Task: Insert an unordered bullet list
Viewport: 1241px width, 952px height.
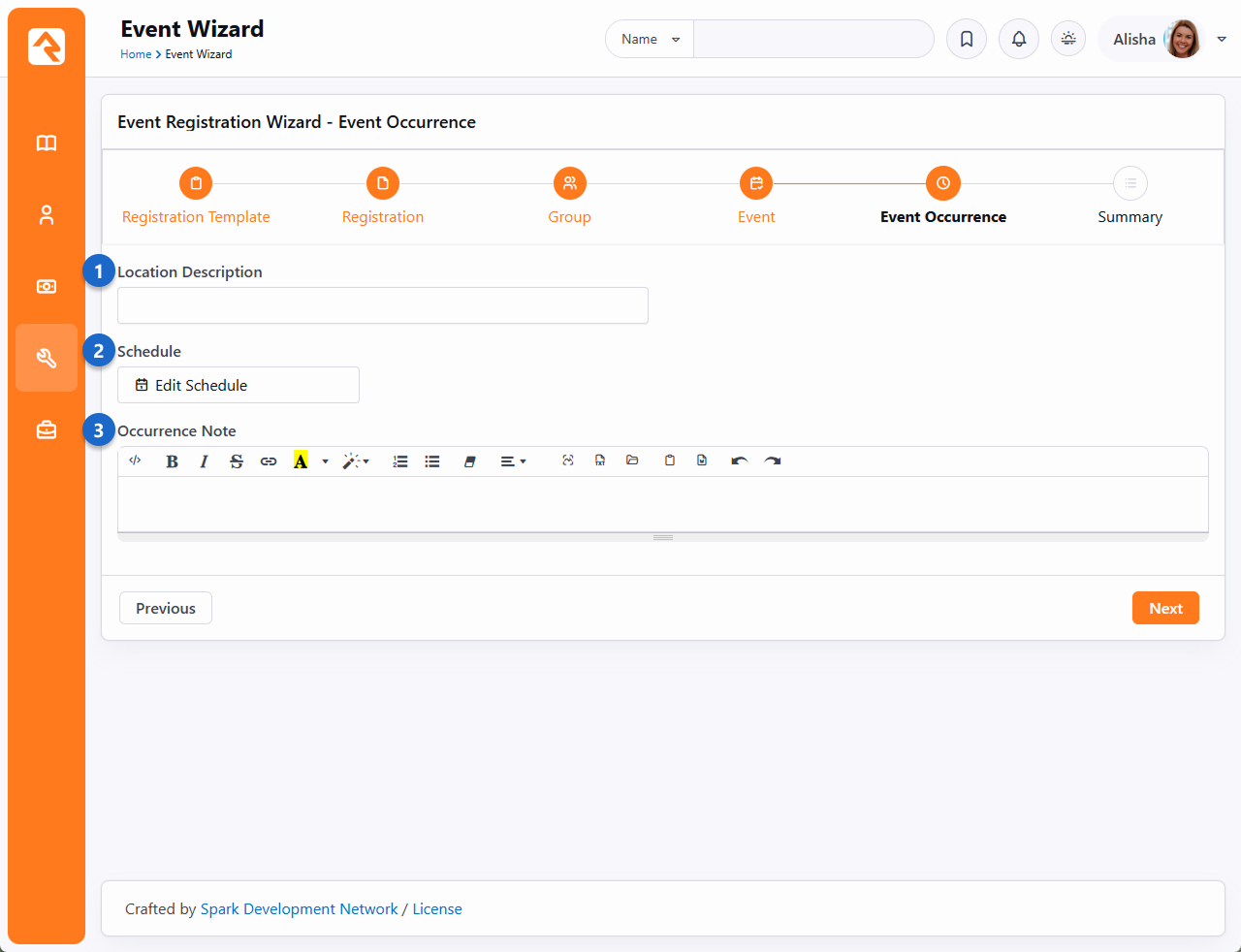Action: tap(432, 461)
